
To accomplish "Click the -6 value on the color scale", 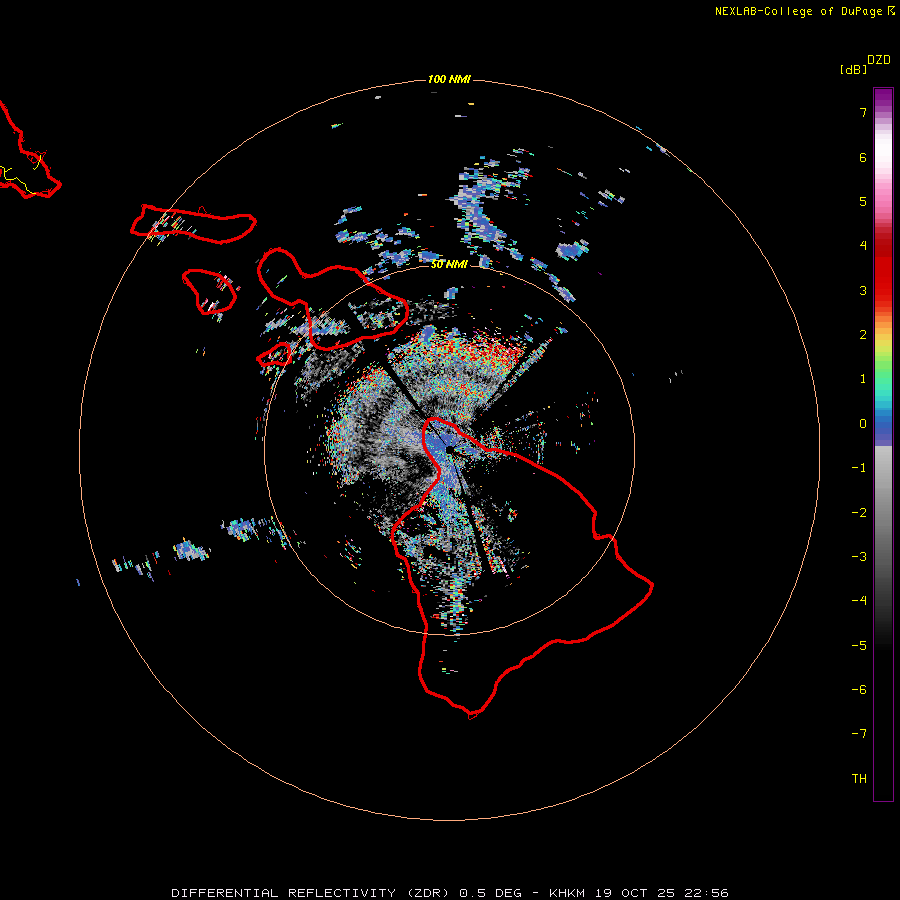I will (x=859, y=690).
